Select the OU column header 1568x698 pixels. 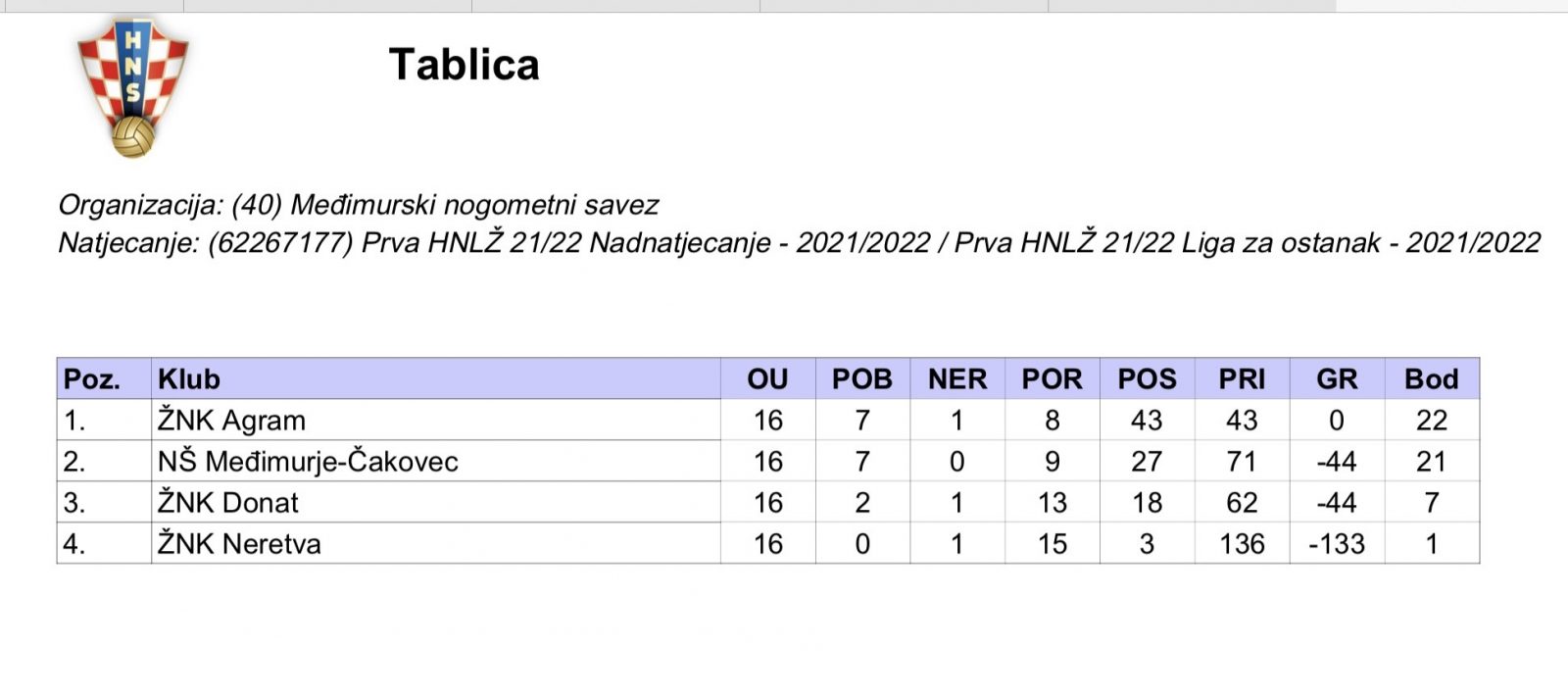point(767,379)
